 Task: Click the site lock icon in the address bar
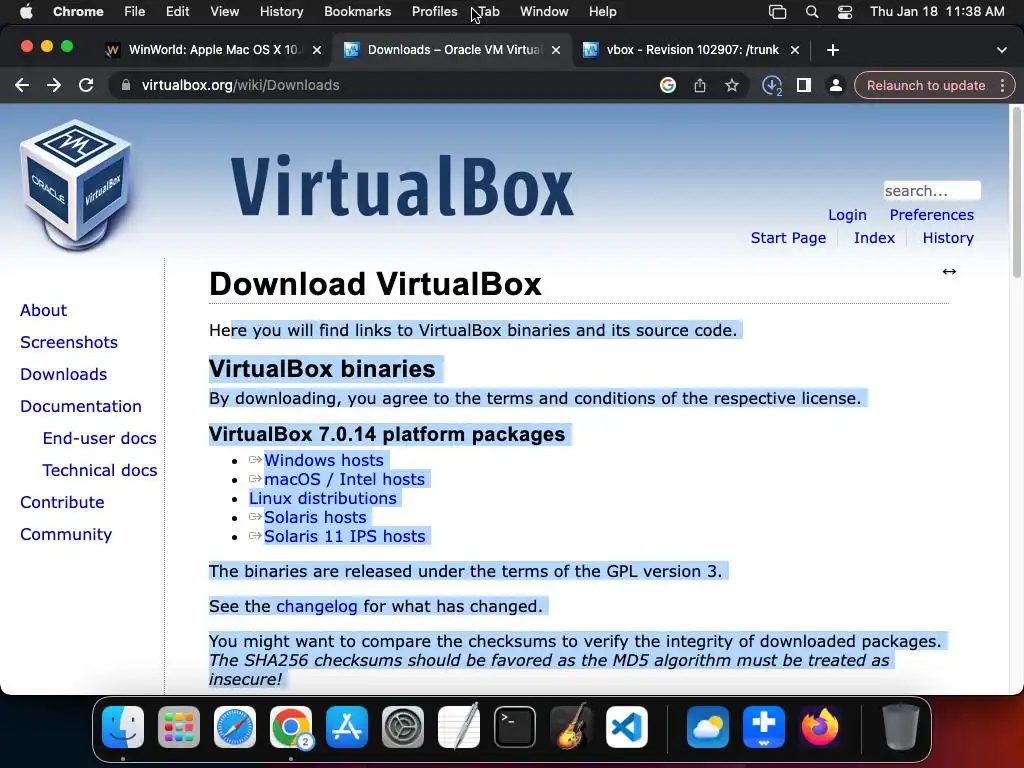pyautogui.click(x=125, y=85)
